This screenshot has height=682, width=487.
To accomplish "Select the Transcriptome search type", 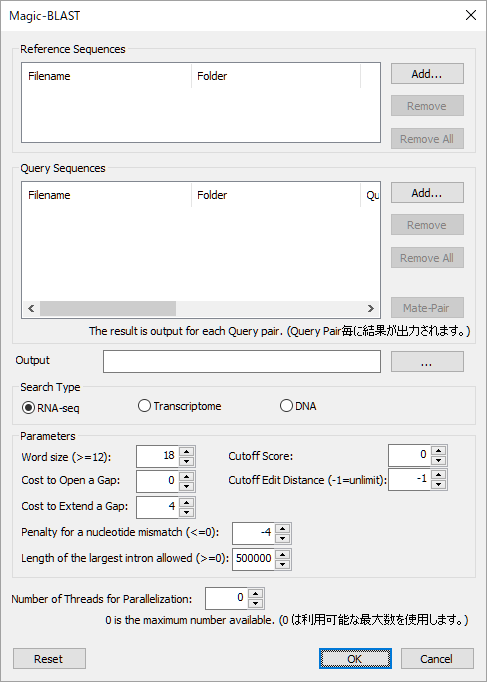I will [179, 406].
